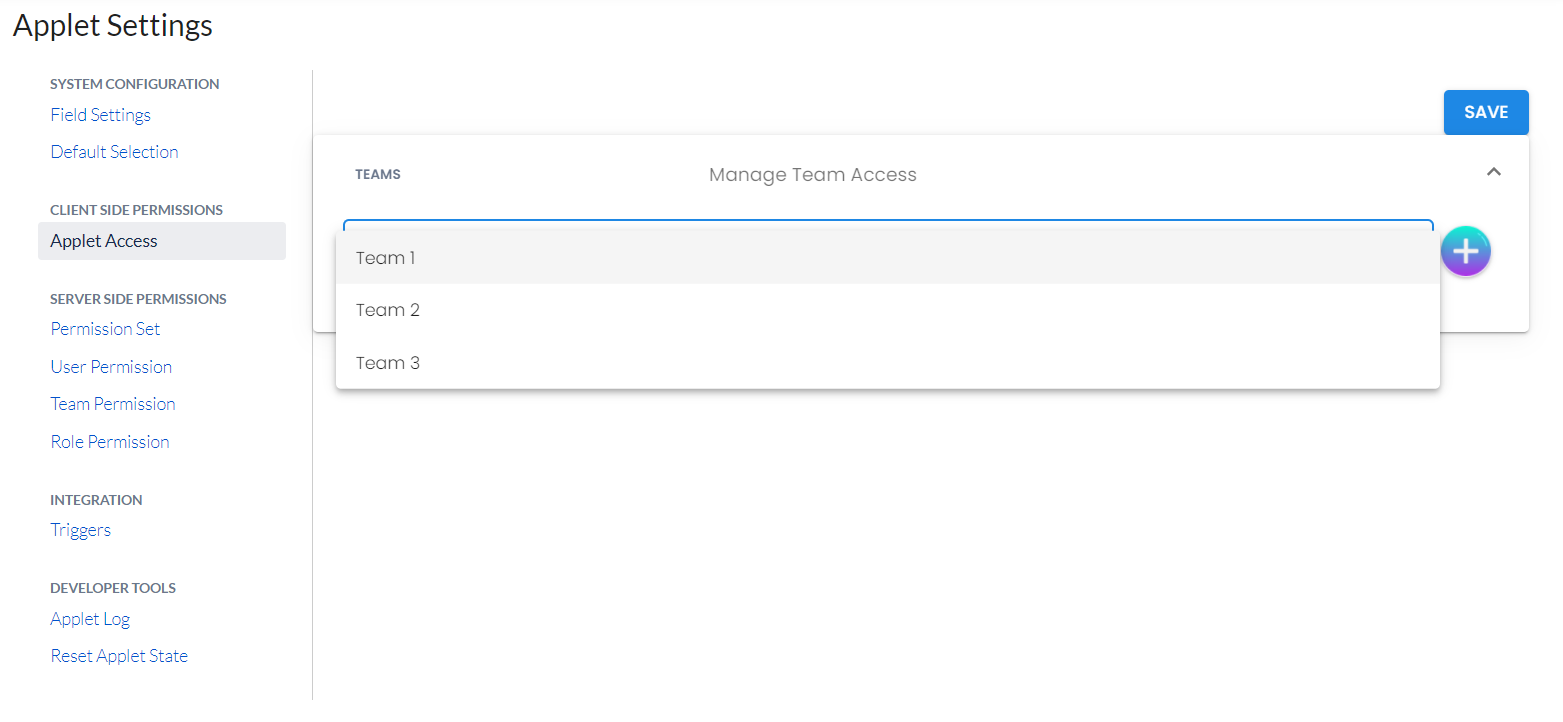The image size is (1563, 722).
Task: Open Triggers under Integration
Action: (x=81, y=530)
